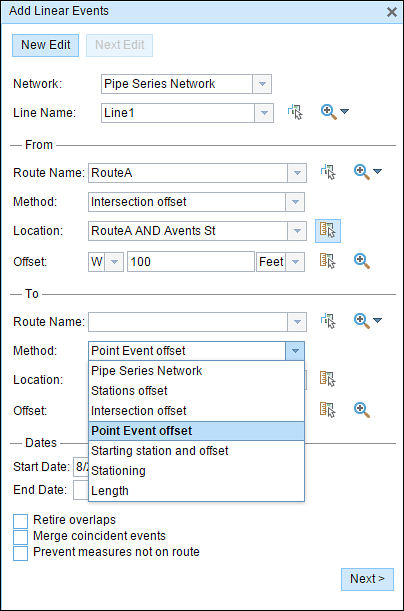This screenshot has width=404, height=611.
Task: Open the offset direction W dropdown
Action: click(114, 261)
